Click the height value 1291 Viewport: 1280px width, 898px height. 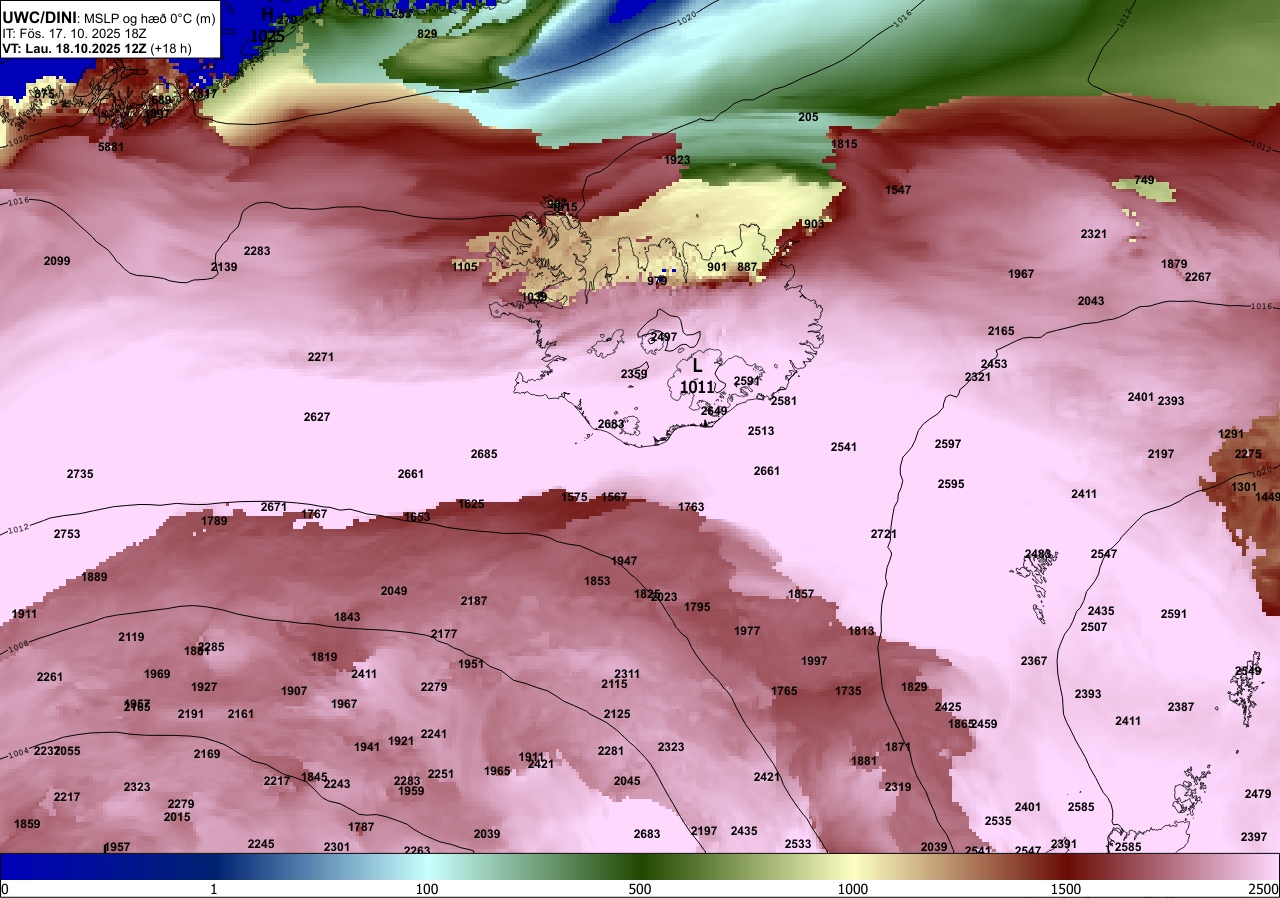1231,434
